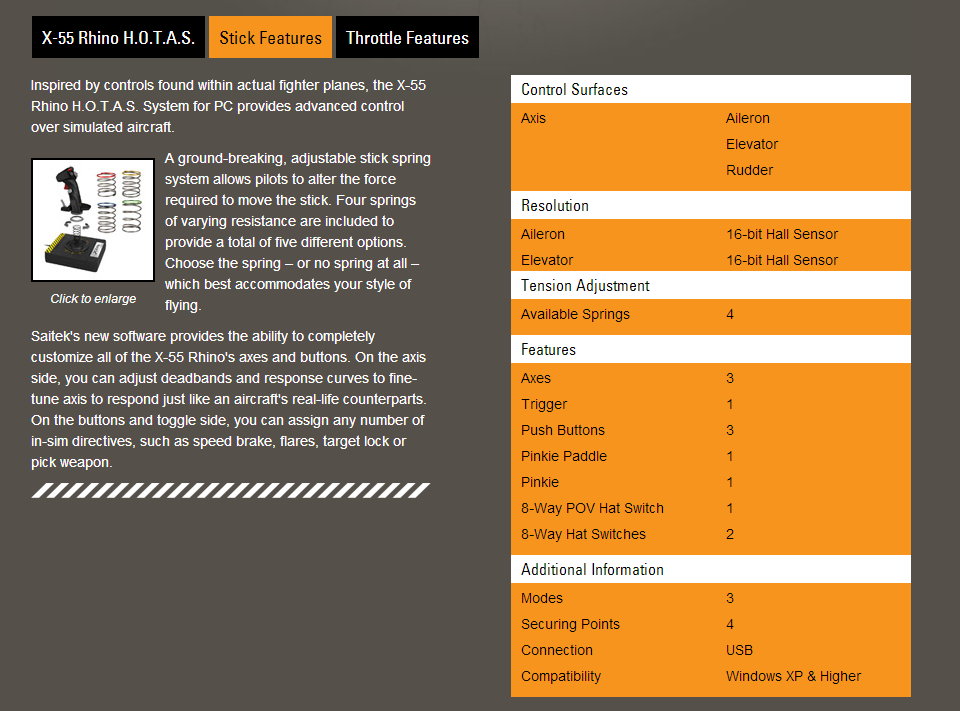Select the Aileron value under Control Surfaces

[x=748, y=118]
